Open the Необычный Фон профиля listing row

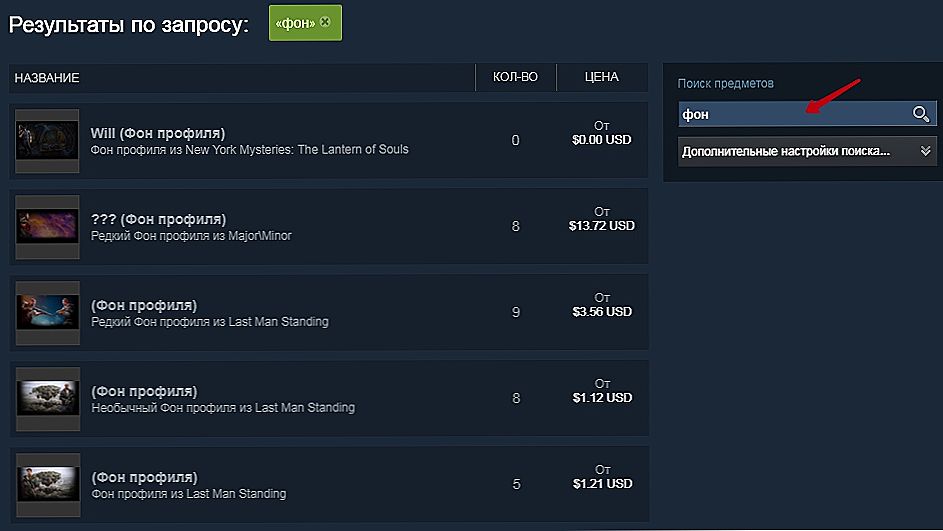pyautogui.click(x=329, y=399)
